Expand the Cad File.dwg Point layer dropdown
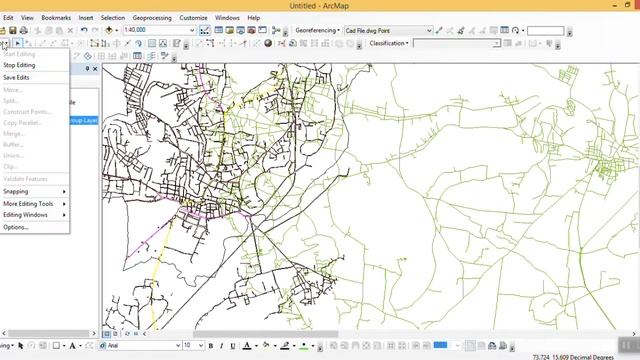 coord(429,31)
